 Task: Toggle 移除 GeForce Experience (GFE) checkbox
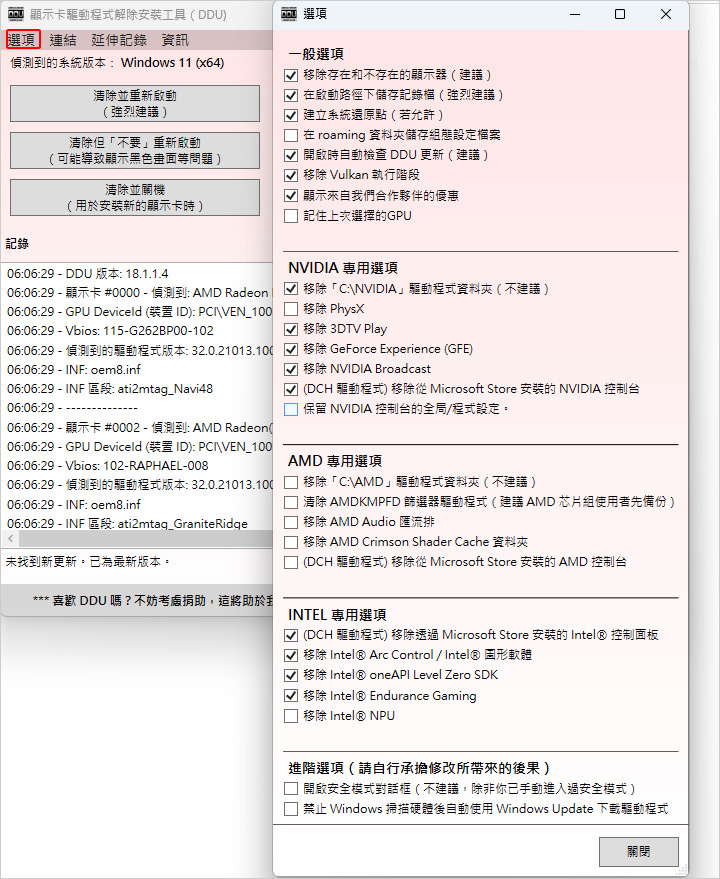coord(290,349)
